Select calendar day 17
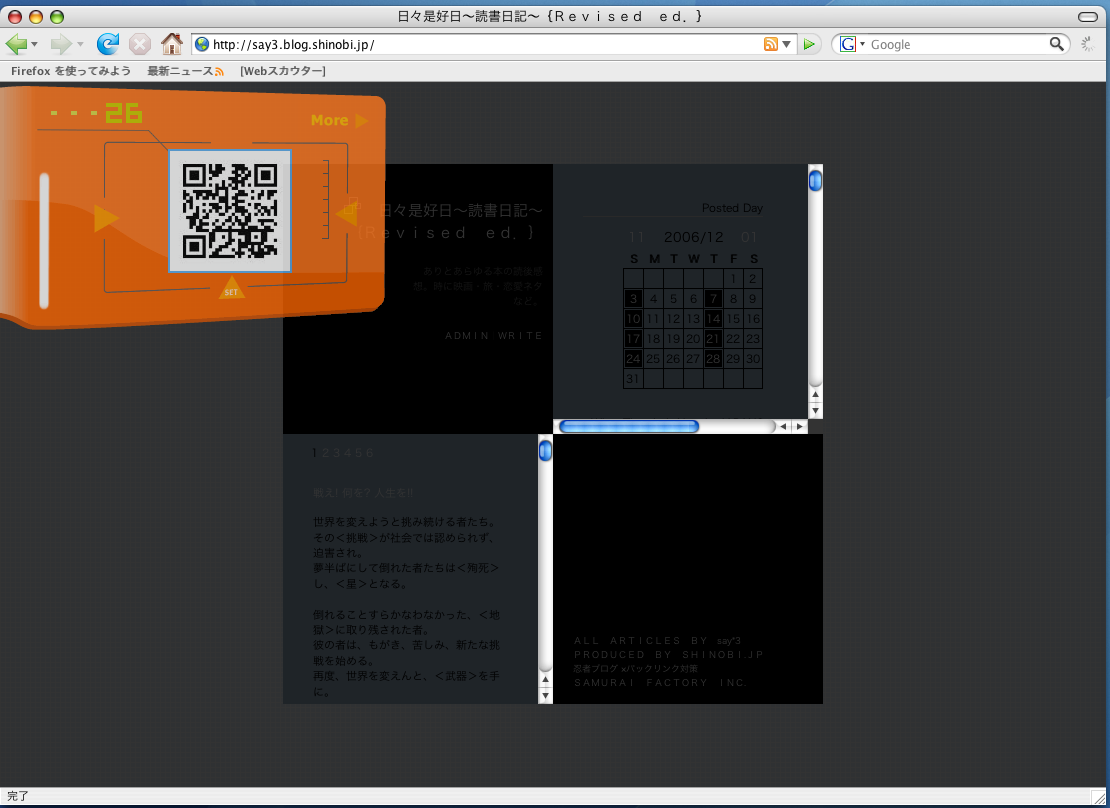This screenshot has width=1110, height=808. point(634,338)
